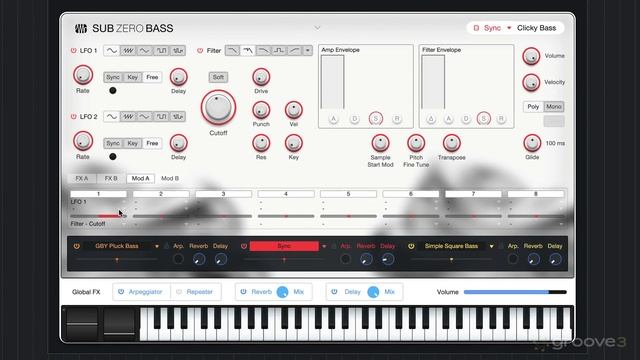Select sawtooth waveform for LFO 1
Viewport: 640px width, 360px height.
pyautogui.click(x=128, y=51)
